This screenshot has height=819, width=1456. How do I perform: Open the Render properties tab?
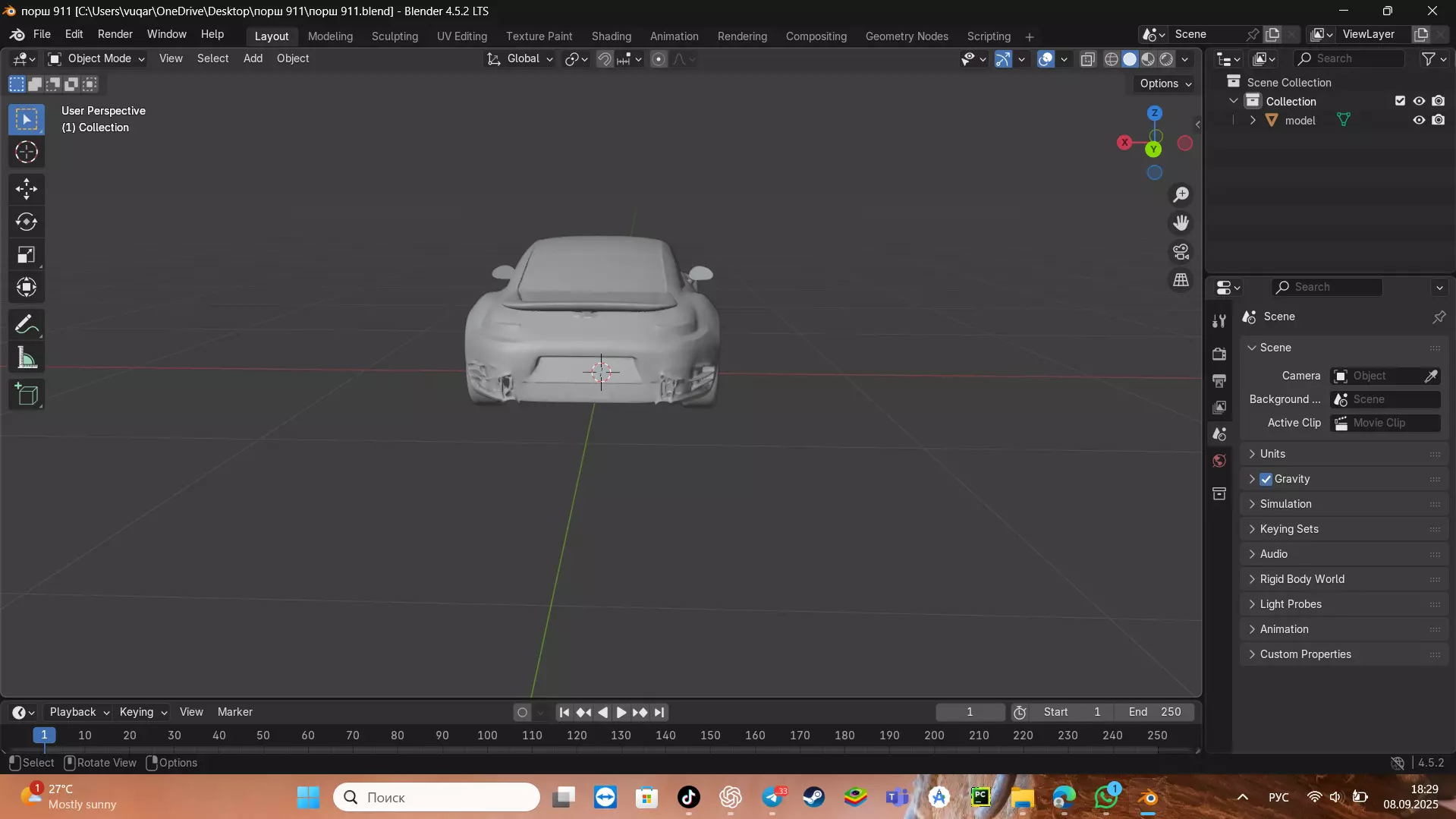[x=1219, y=354]
